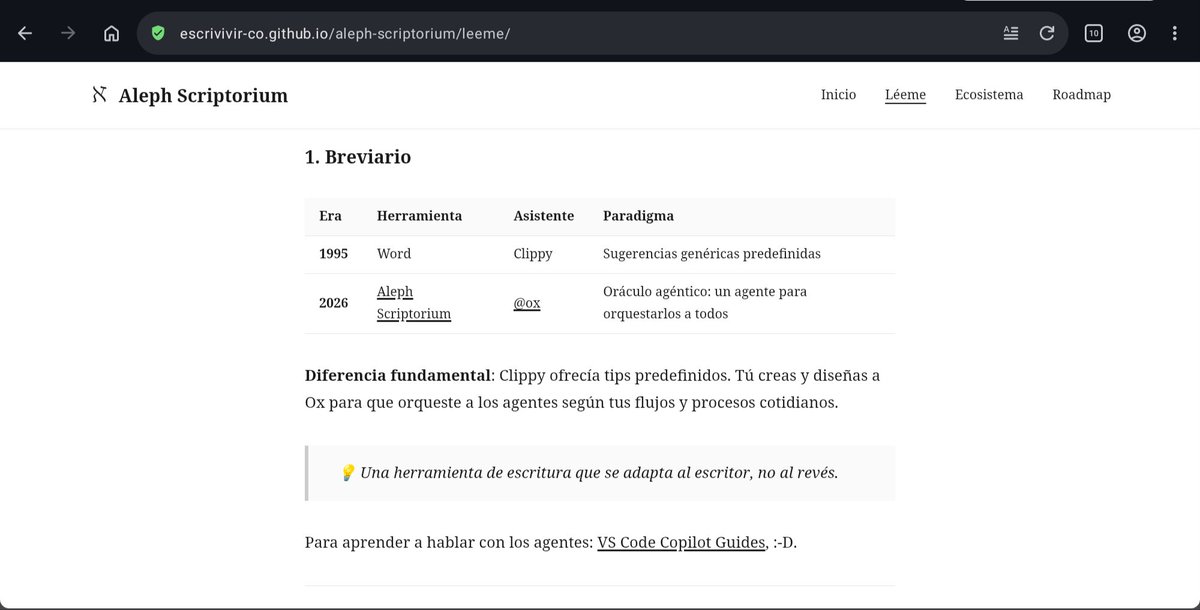The height and width of the screenshot is (610, 1200).
Task: Click the Aleph symbol site logo
Action: click(98, 95)
